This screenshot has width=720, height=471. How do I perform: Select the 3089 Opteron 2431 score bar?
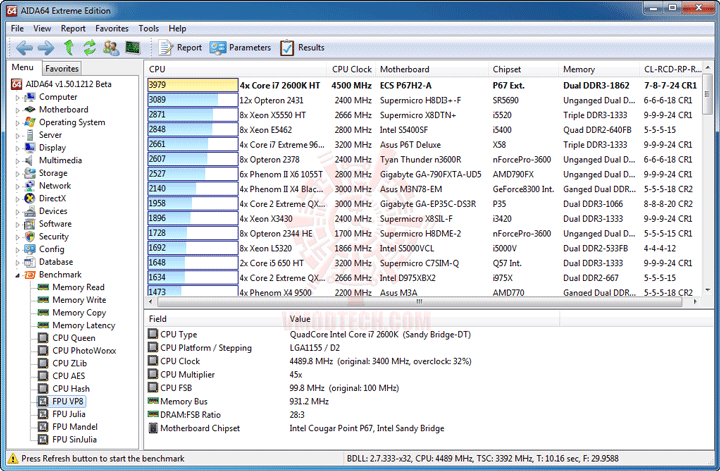[193, 100]
